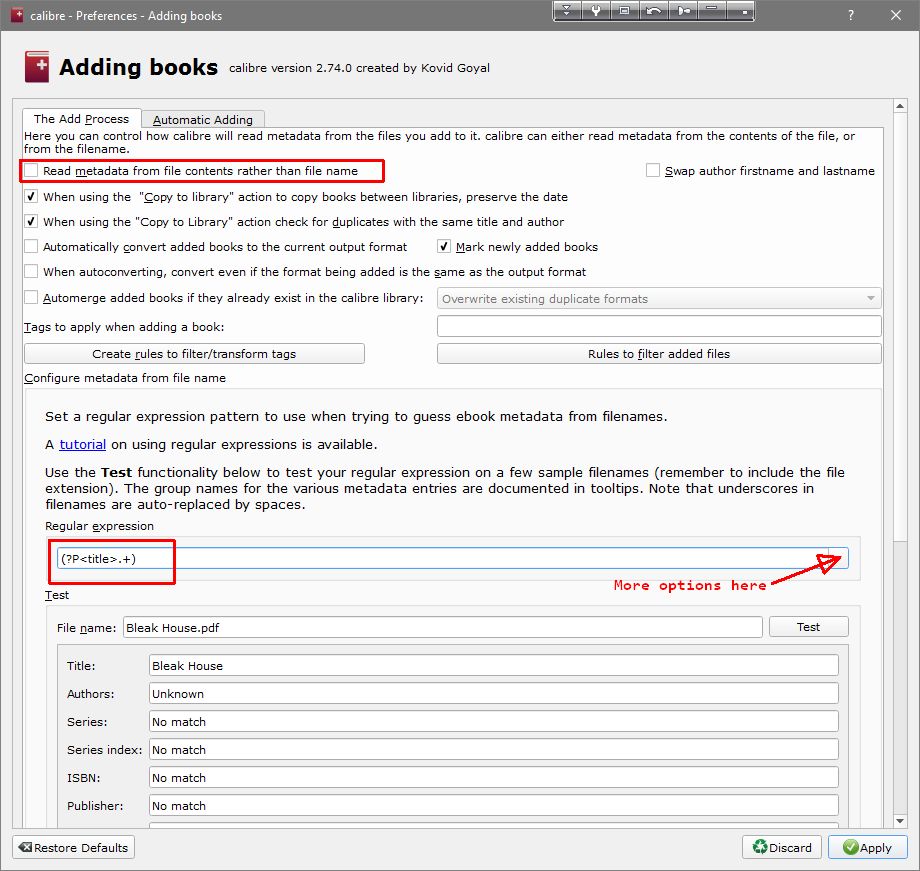Image resolution: width=920 pixels, height=871 pixels.
Task: Click the 'Regular expression' label text
Action: click(x=100, y=526)
